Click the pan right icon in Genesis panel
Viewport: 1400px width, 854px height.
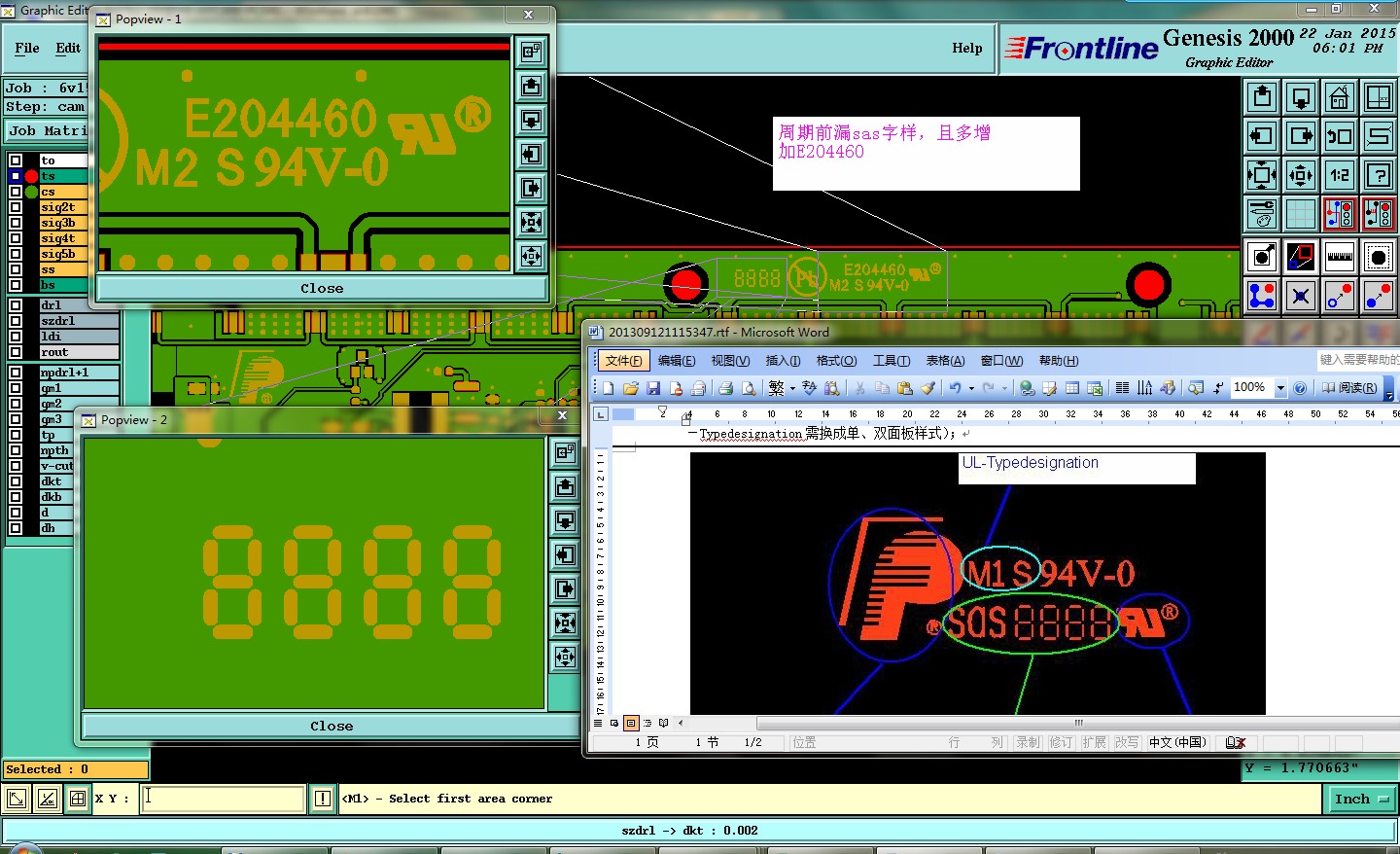(x=1301, y=136)
